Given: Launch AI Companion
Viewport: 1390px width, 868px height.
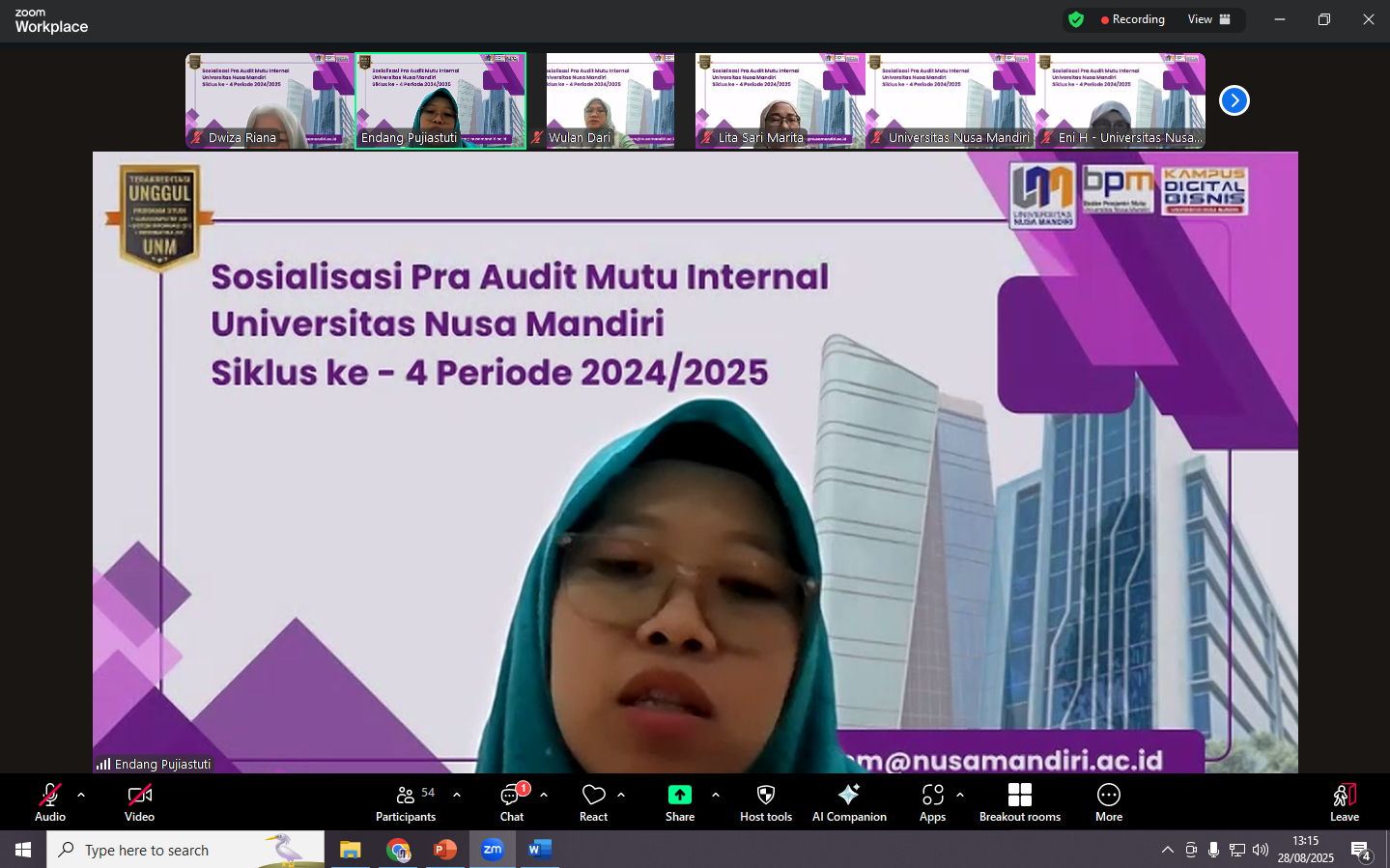Looking at the screenshot, I should [849, 802].
